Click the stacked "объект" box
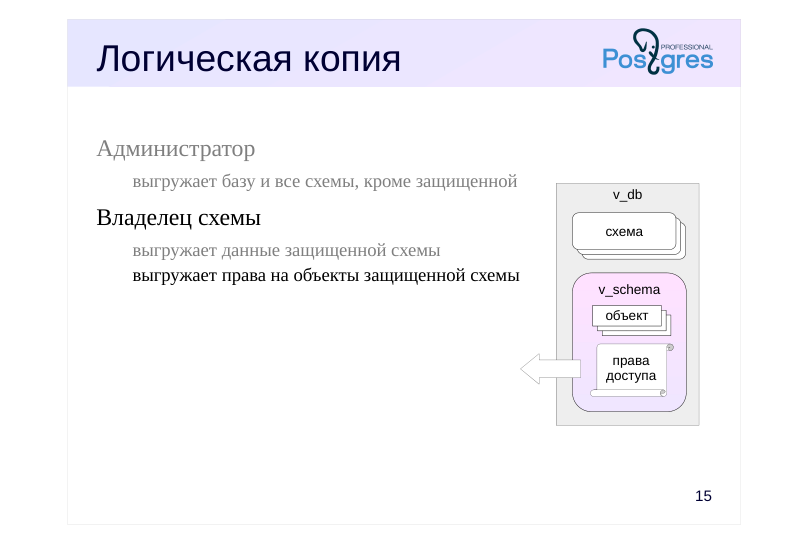 point(632,320)
